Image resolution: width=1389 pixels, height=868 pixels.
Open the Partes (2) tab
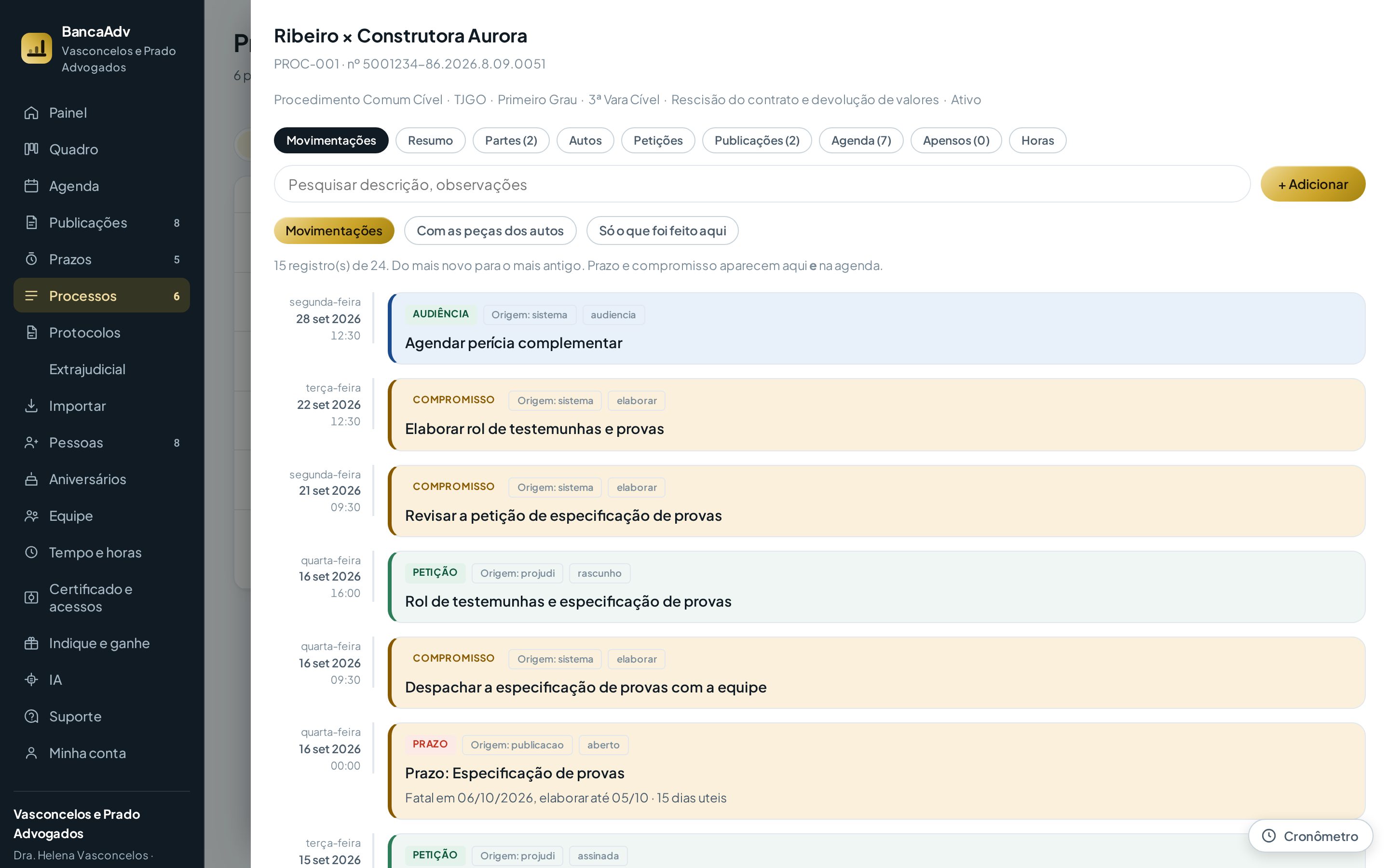click(x=510, y=140)
